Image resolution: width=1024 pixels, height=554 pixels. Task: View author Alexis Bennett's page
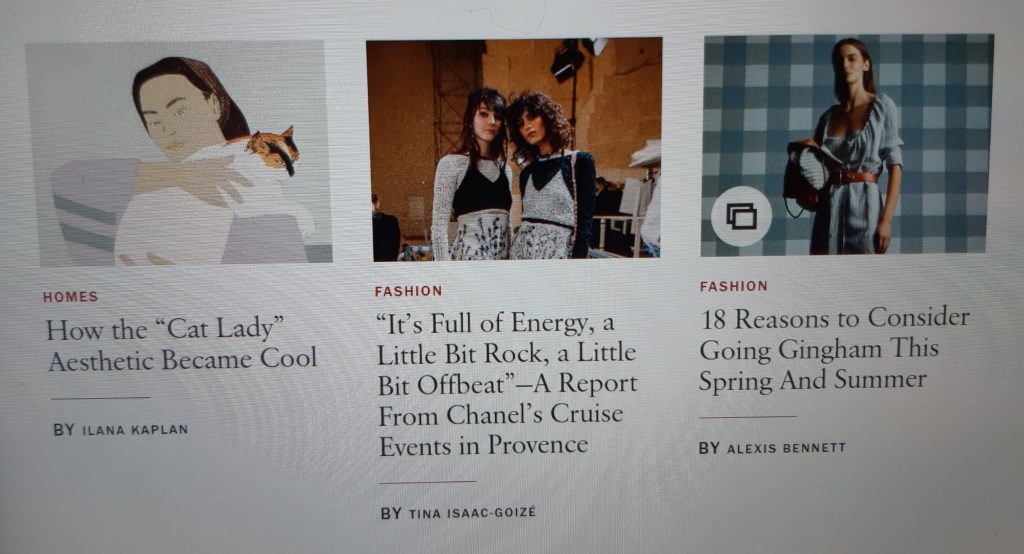coord(786,448)
